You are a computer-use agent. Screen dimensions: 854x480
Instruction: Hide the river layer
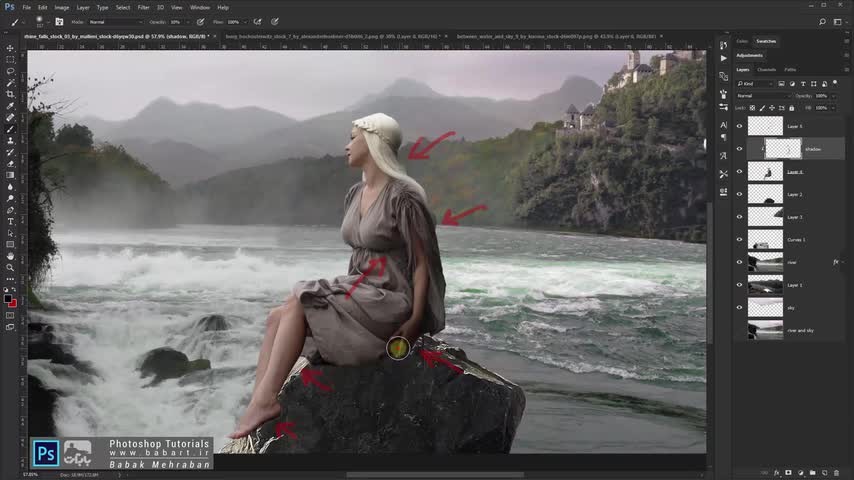[x=740, y=262]
